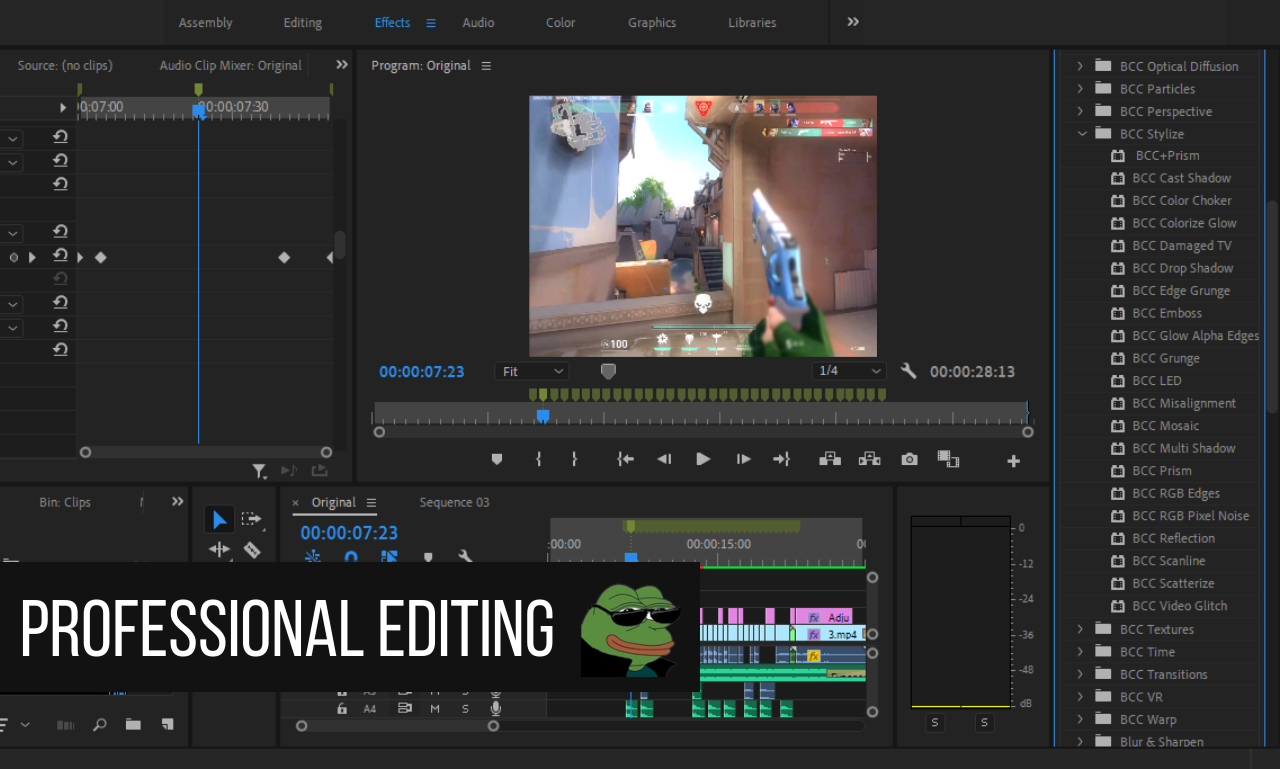Click the filter properties funnel icon
The width and height of the screenshot is (1280, 769).
(259, 470)
